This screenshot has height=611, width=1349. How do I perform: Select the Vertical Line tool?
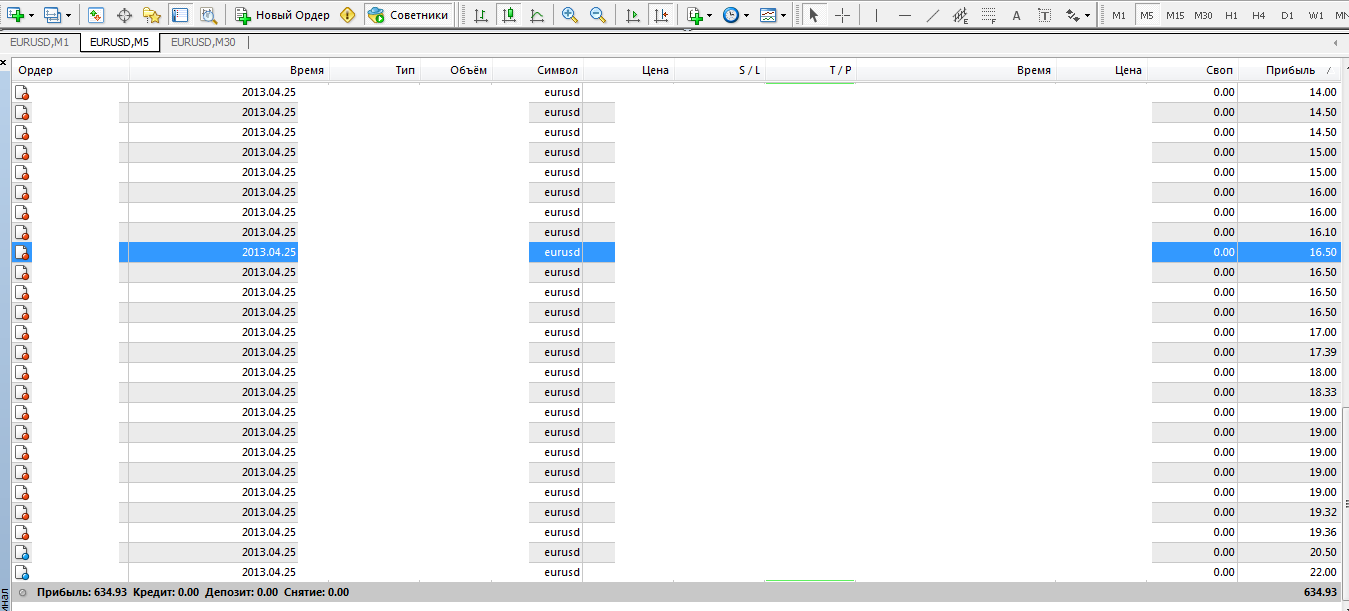(876, 15)
